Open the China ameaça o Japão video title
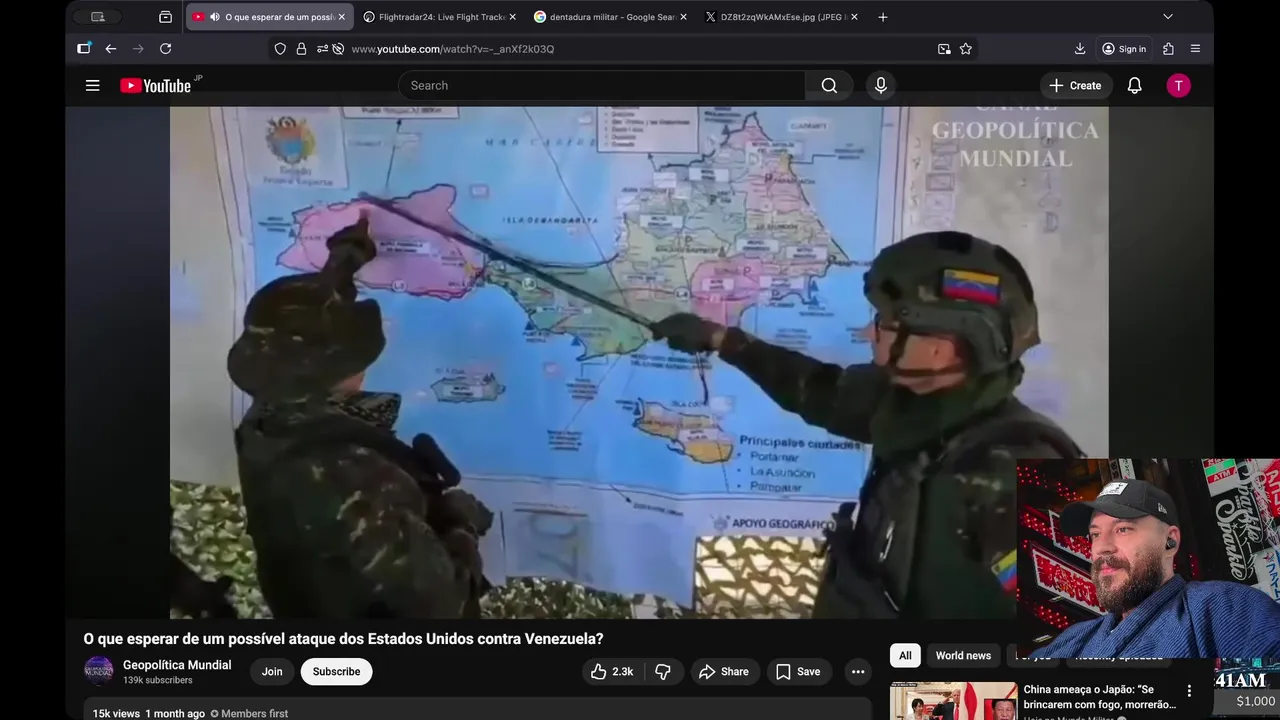Viewport: 1280px width, 720px height. (1100, 697)
